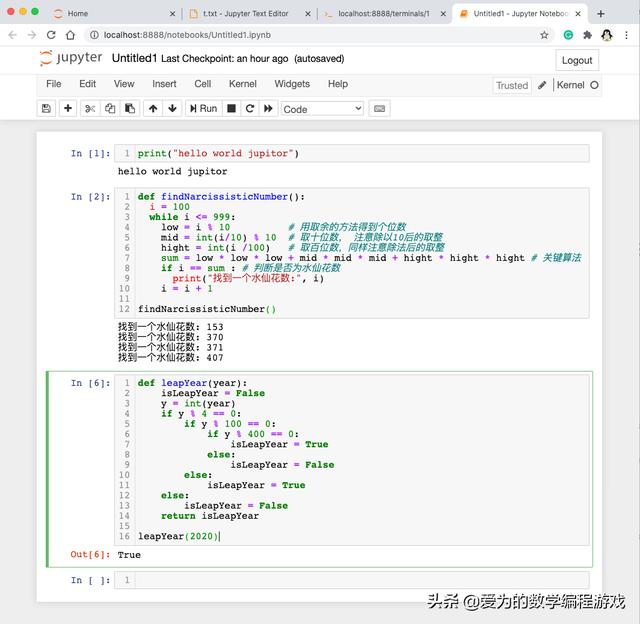
Task: Open the Help menu
Action: tap(338, 84)
